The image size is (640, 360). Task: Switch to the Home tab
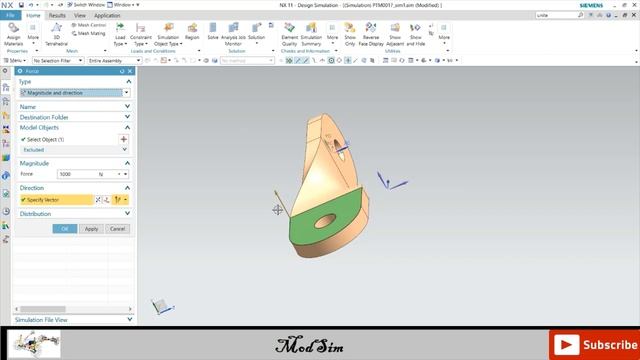[x=33, y=16]
